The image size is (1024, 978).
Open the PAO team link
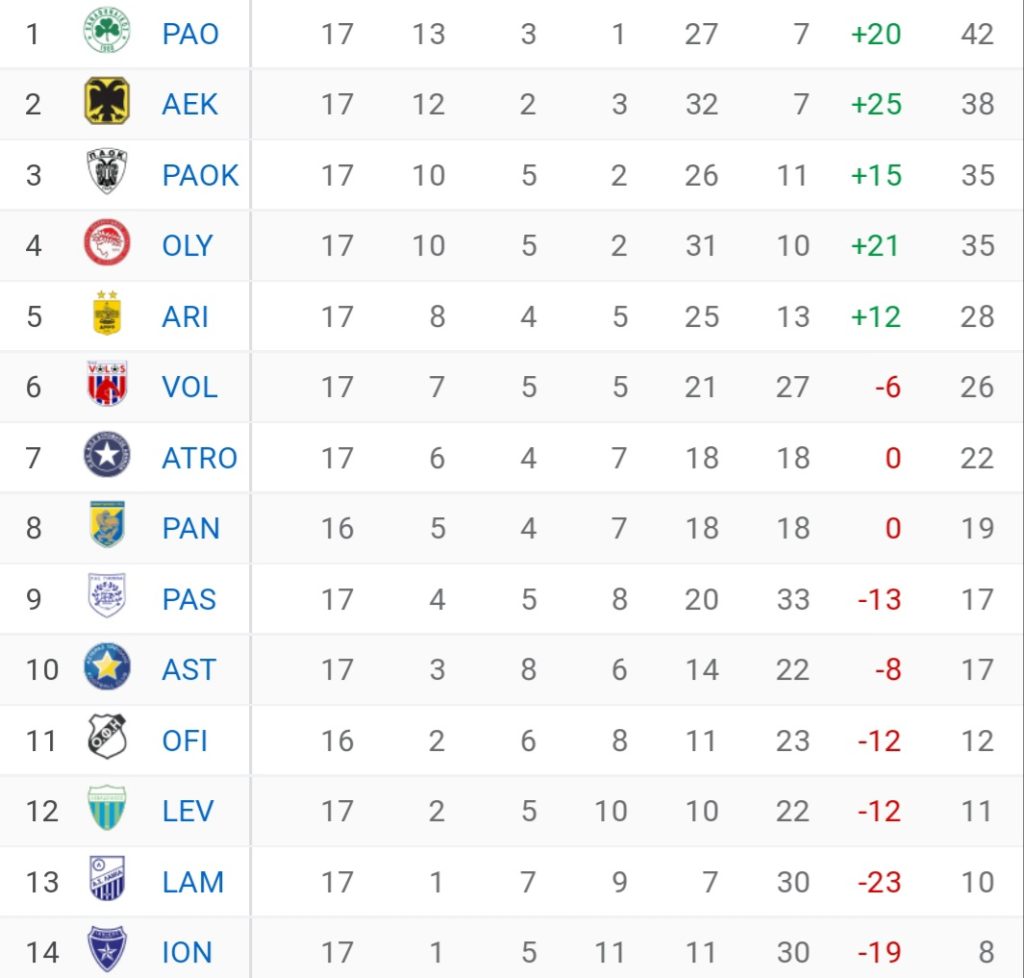click(190, 34)
